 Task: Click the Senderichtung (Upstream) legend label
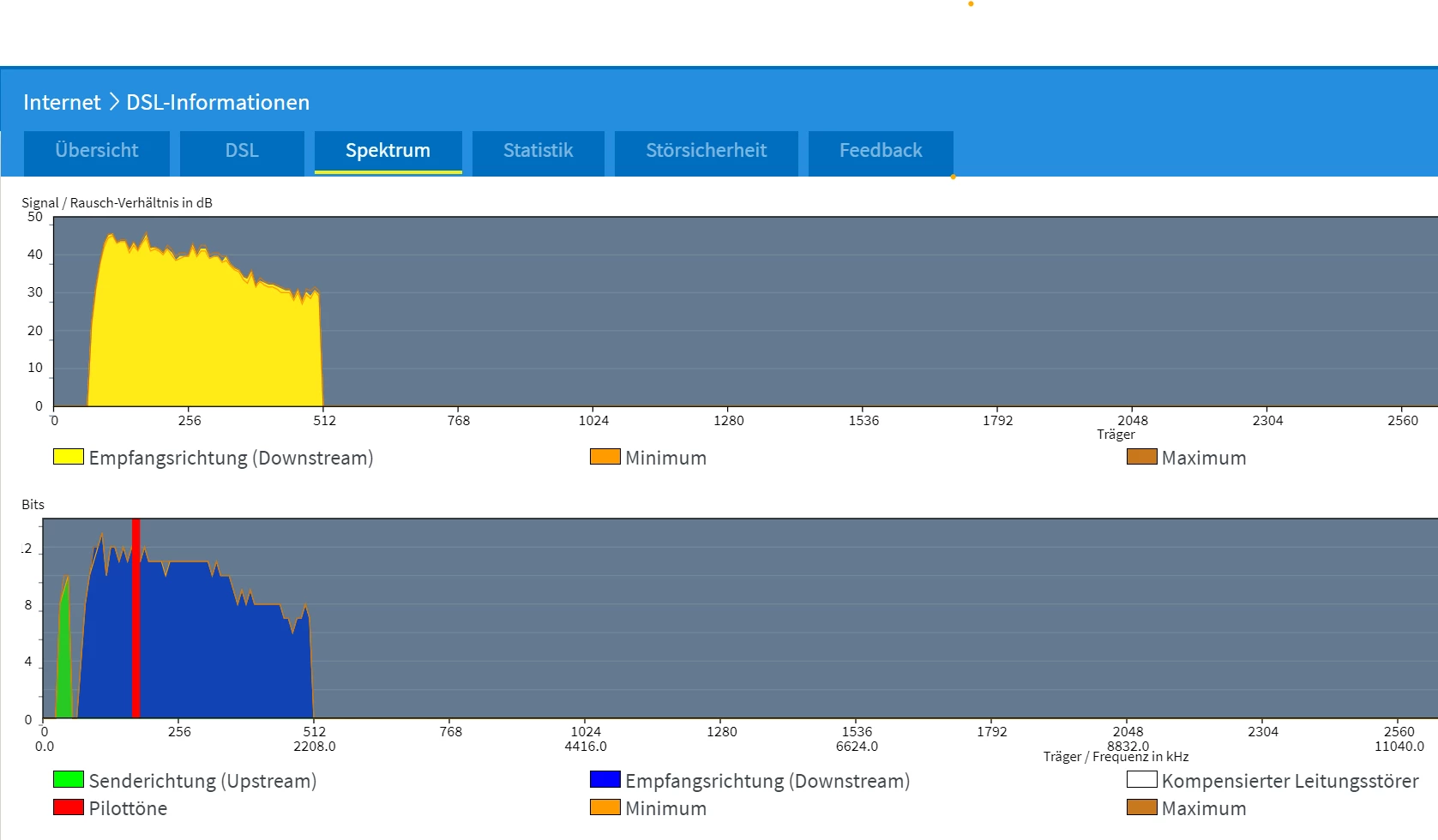pyautogui.click(x=202, y=781)
